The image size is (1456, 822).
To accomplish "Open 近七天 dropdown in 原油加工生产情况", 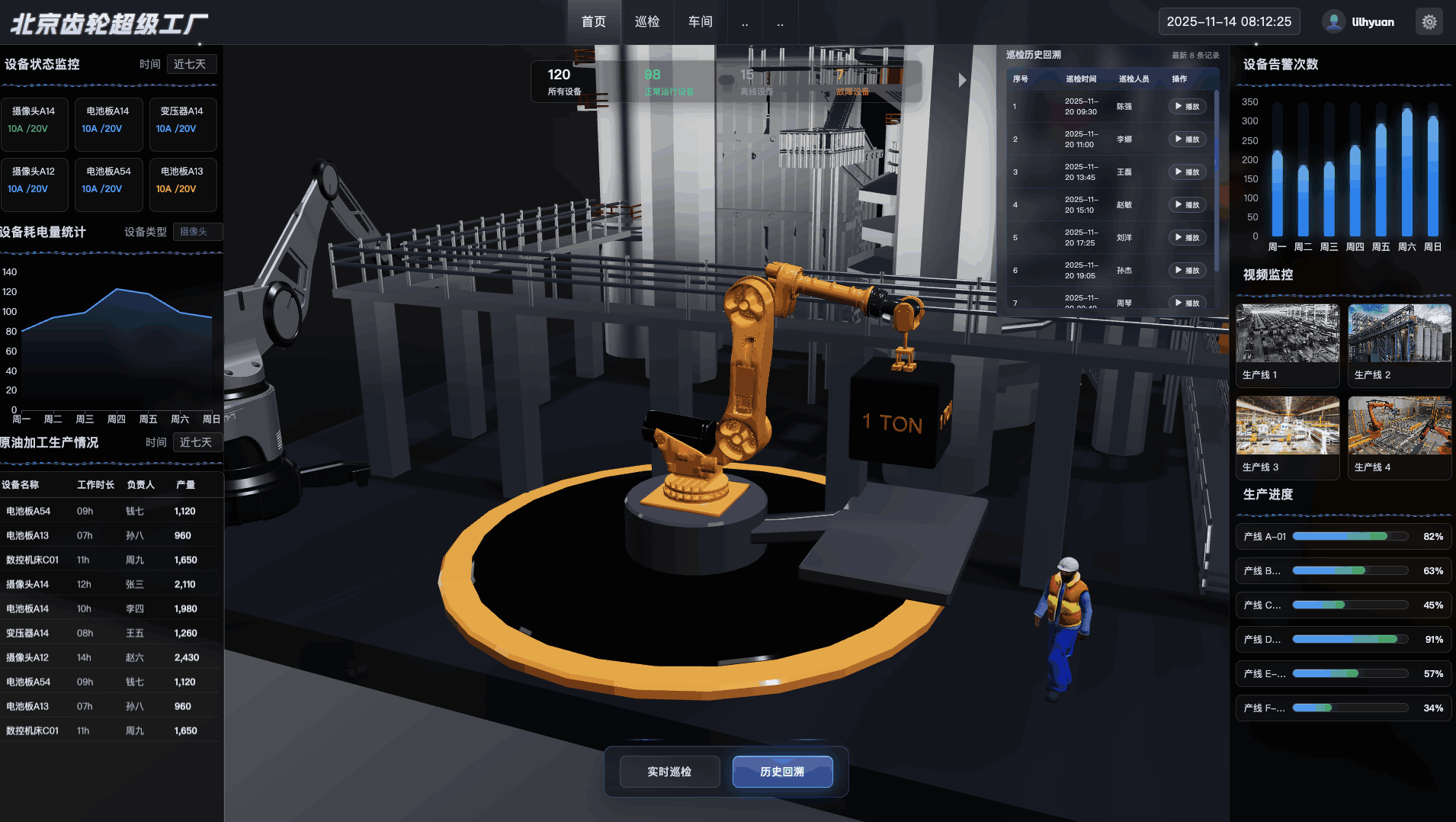I will tap(197, 442).
